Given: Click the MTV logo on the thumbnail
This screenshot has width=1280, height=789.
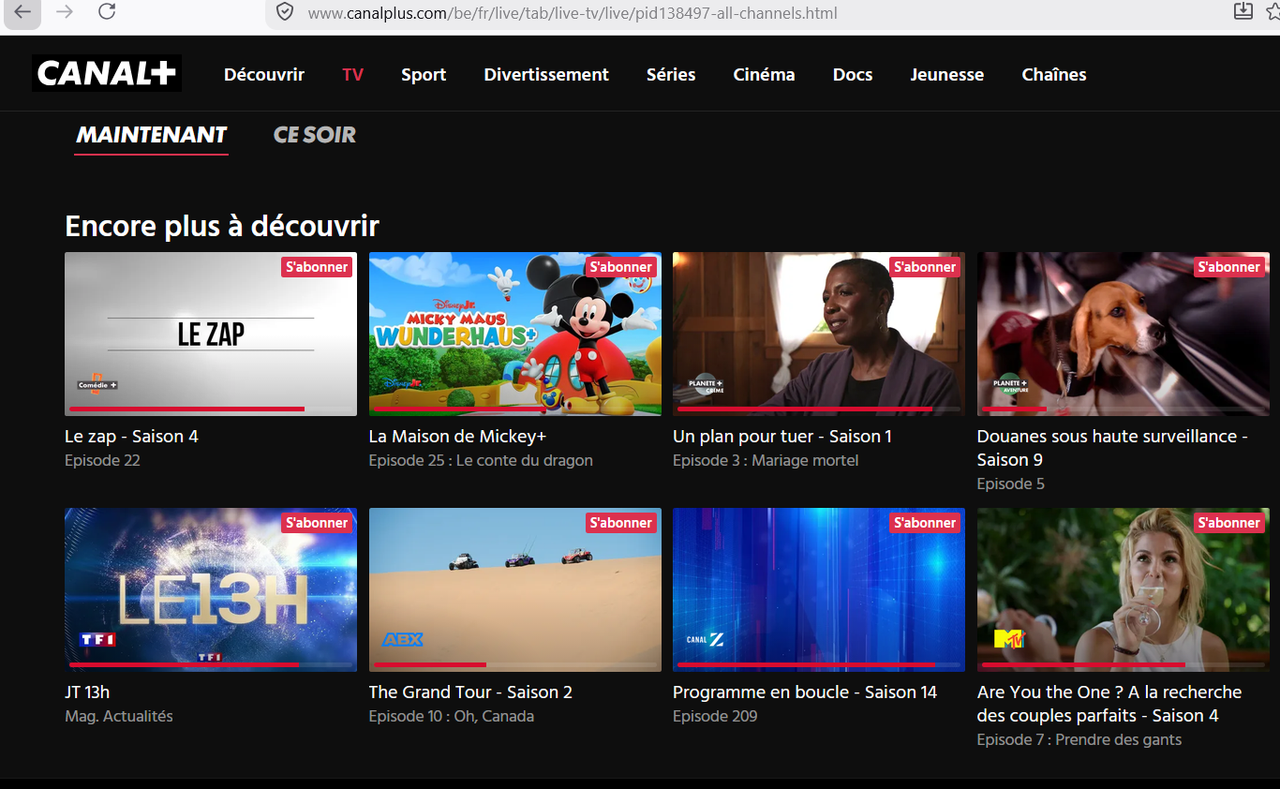Looking at the screenshot, I should (x=1009, y=639).
